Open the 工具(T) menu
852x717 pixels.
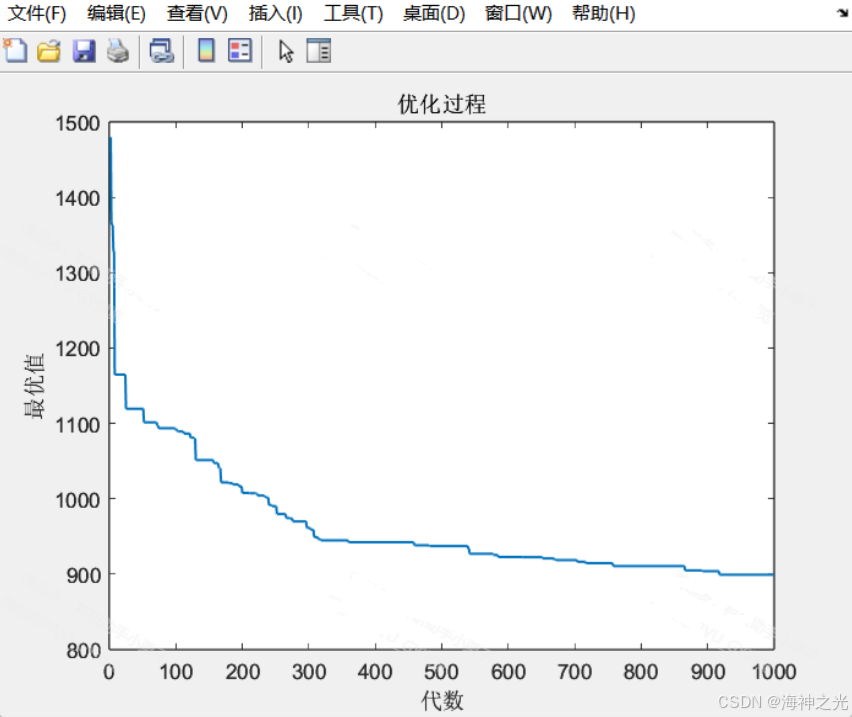point(353,13)
